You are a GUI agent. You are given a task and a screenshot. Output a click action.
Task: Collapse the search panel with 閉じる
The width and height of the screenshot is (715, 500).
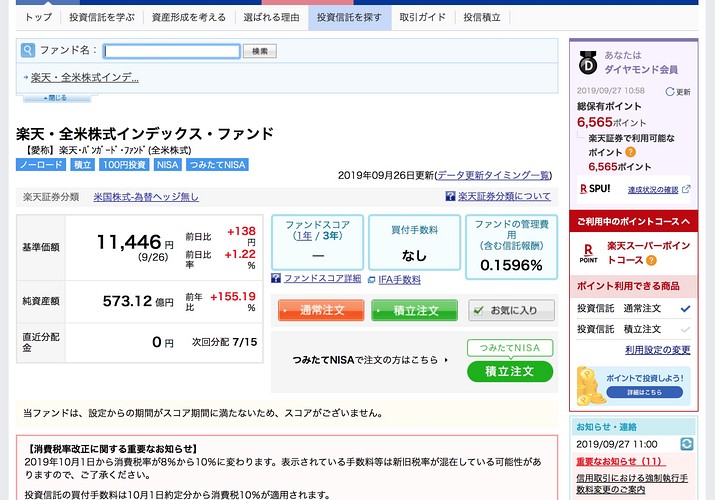click(x=56, y=98)
